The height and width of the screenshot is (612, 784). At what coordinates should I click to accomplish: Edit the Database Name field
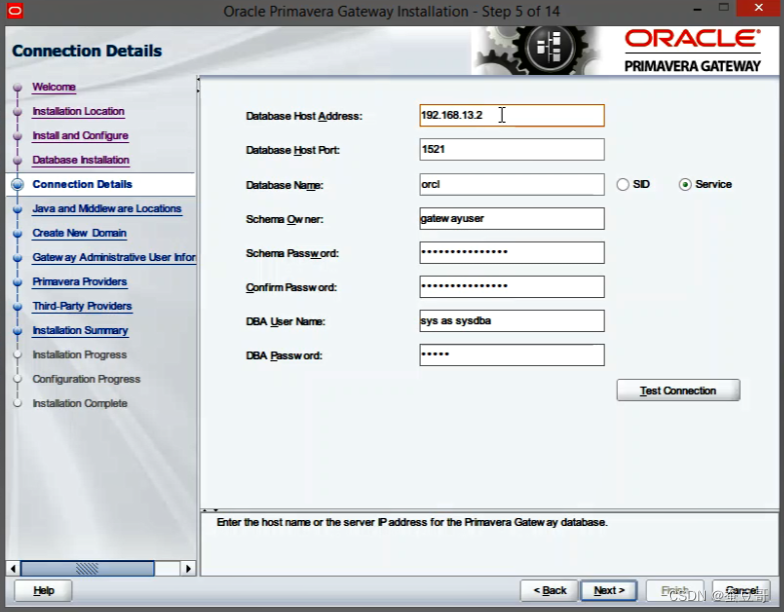coord(512,184)
